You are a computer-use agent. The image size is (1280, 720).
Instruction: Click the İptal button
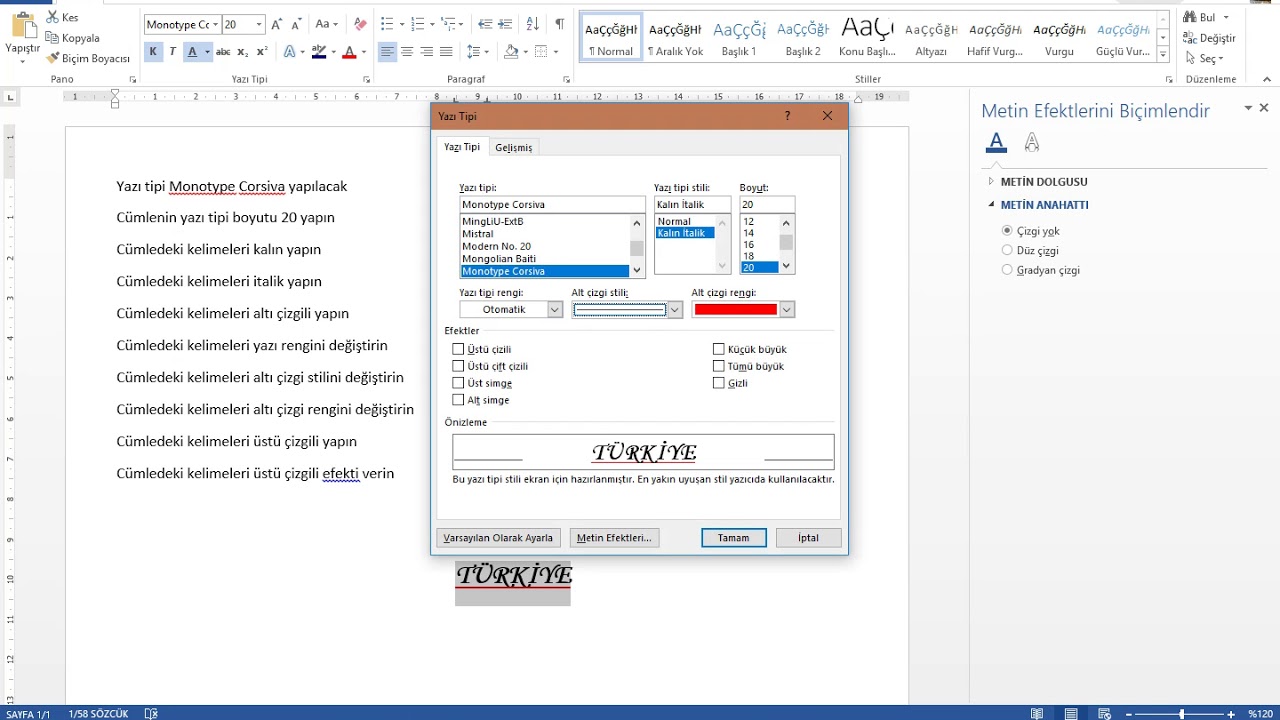click(808, 538)
